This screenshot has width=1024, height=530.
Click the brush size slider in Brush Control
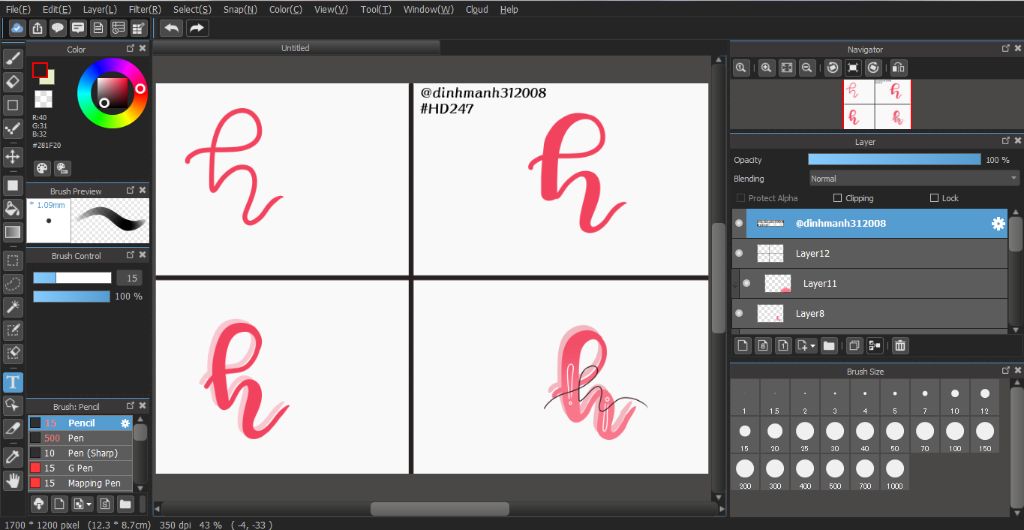click(x=72, y=278)
